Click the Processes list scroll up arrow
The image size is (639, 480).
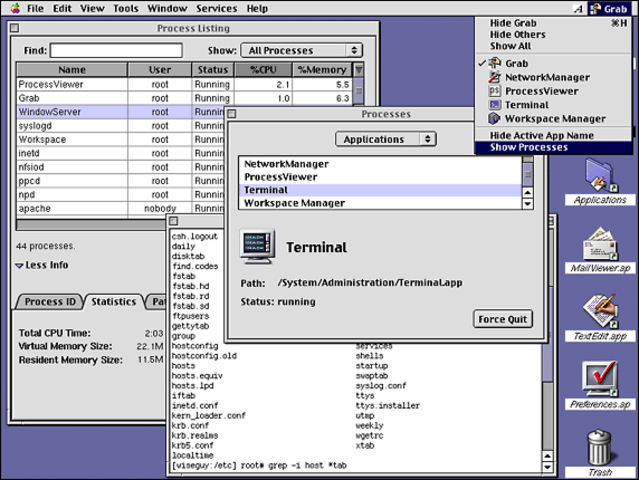click(x=527, y=193)
